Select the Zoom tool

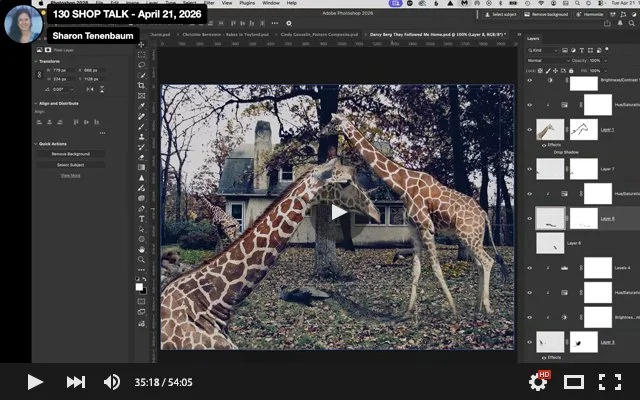point(142,260)
